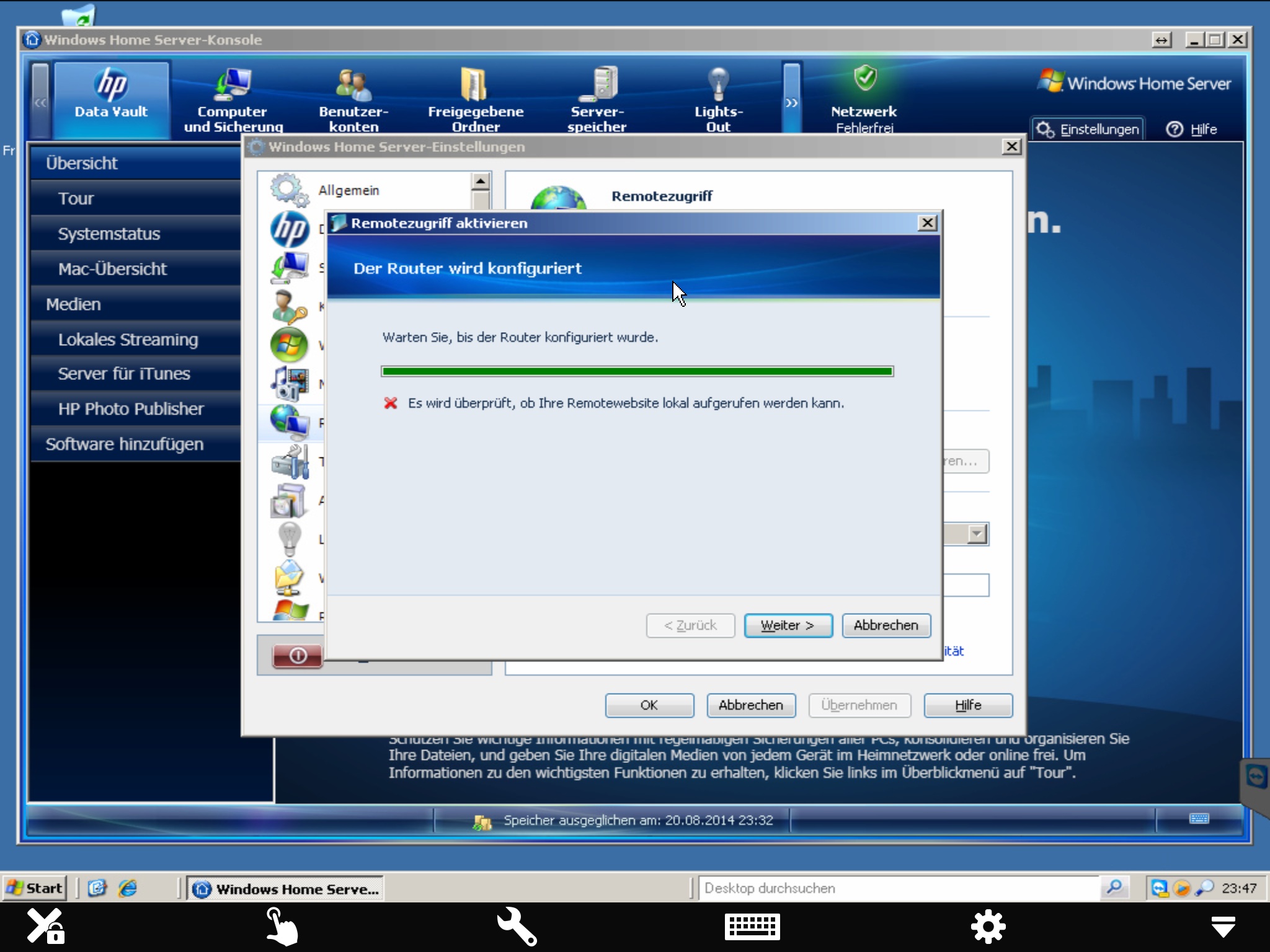Click storage balance status icon
The height and width of the screenshot is (952, 1270).
click(481, 822)
